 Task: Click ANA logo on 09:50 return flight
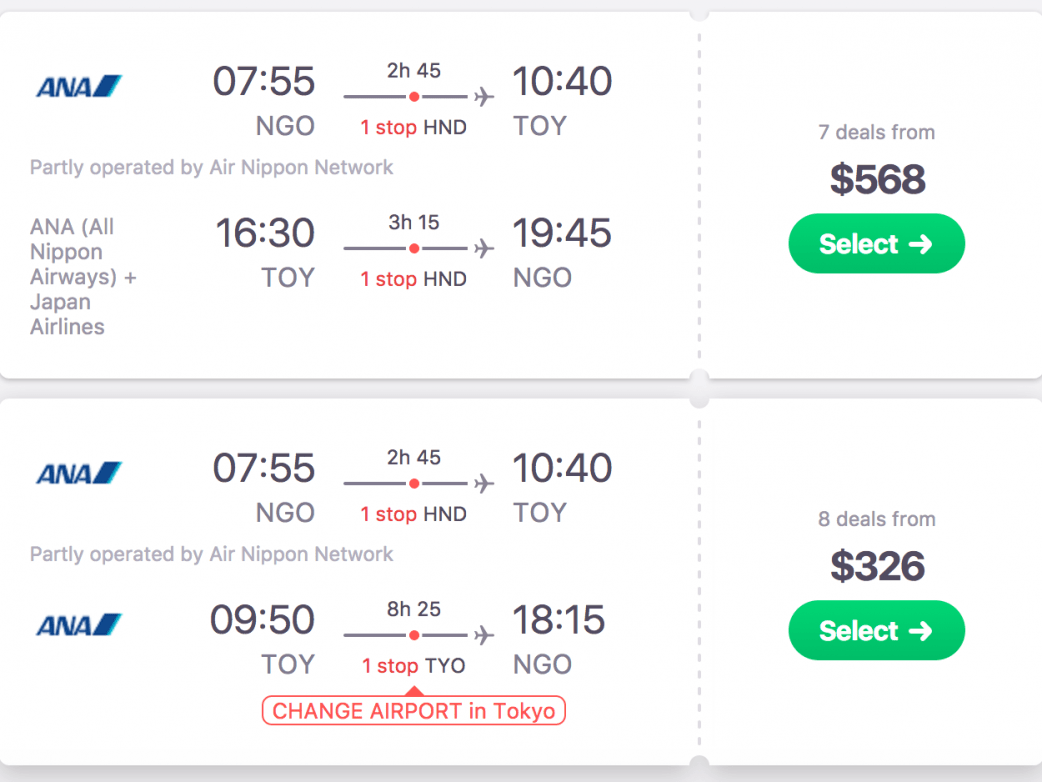pyautogui.click(x=79, y=625)
